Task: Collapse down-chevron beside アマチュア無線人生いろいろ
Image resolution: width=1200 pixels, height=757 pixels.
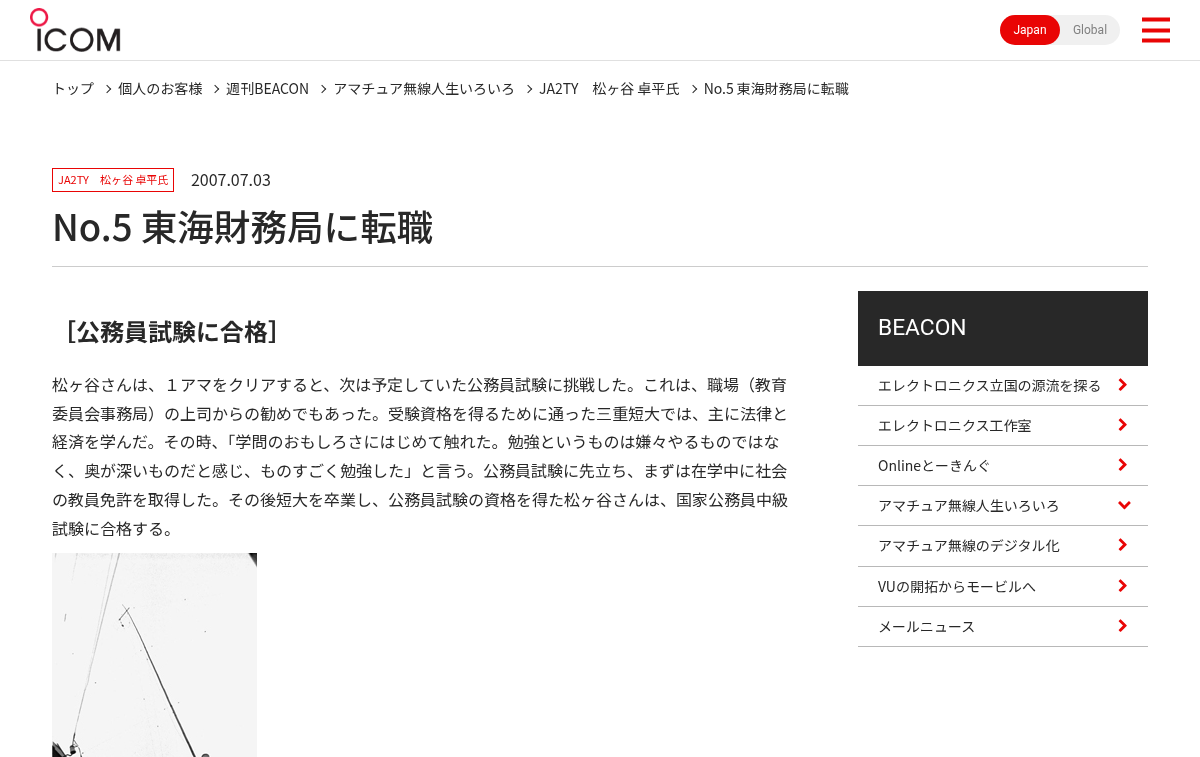Action: tap(1124, 505)
